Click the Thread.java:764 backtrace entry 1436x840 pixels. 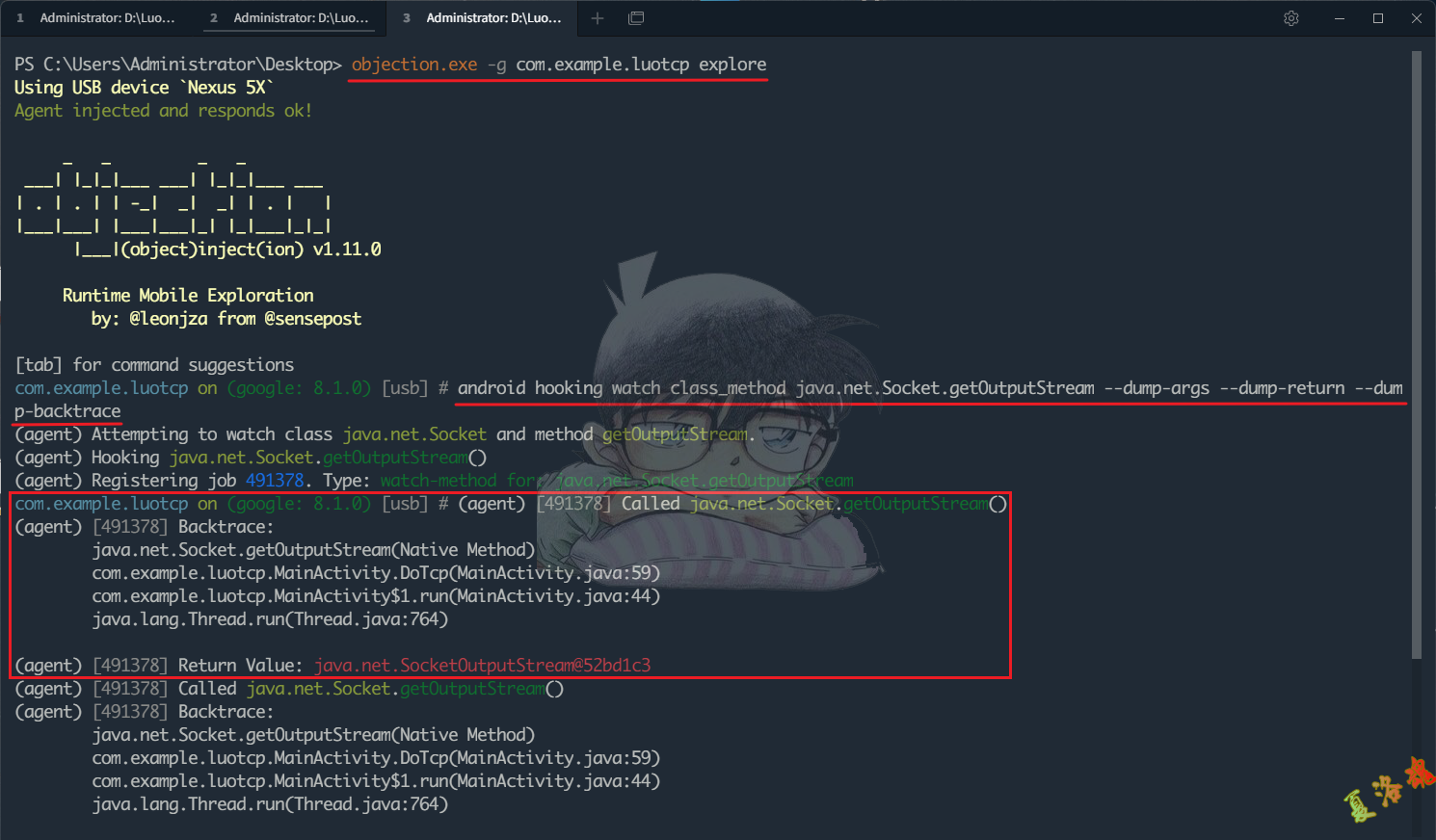pyautogui.click(x=270, y=618)
